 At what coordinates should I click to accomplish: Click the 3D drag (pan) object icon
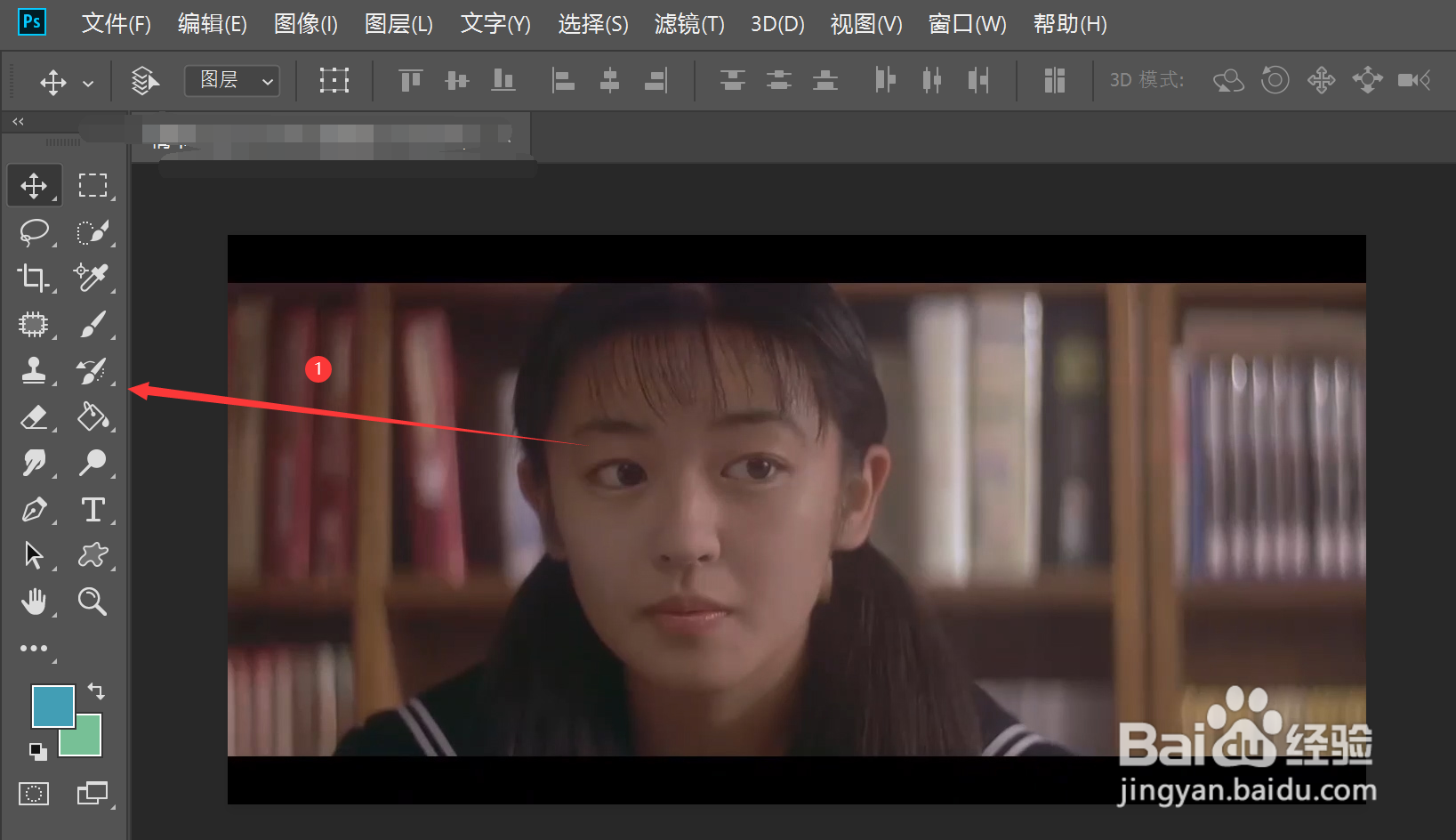pyautogui.click(x=1321, y=81)
